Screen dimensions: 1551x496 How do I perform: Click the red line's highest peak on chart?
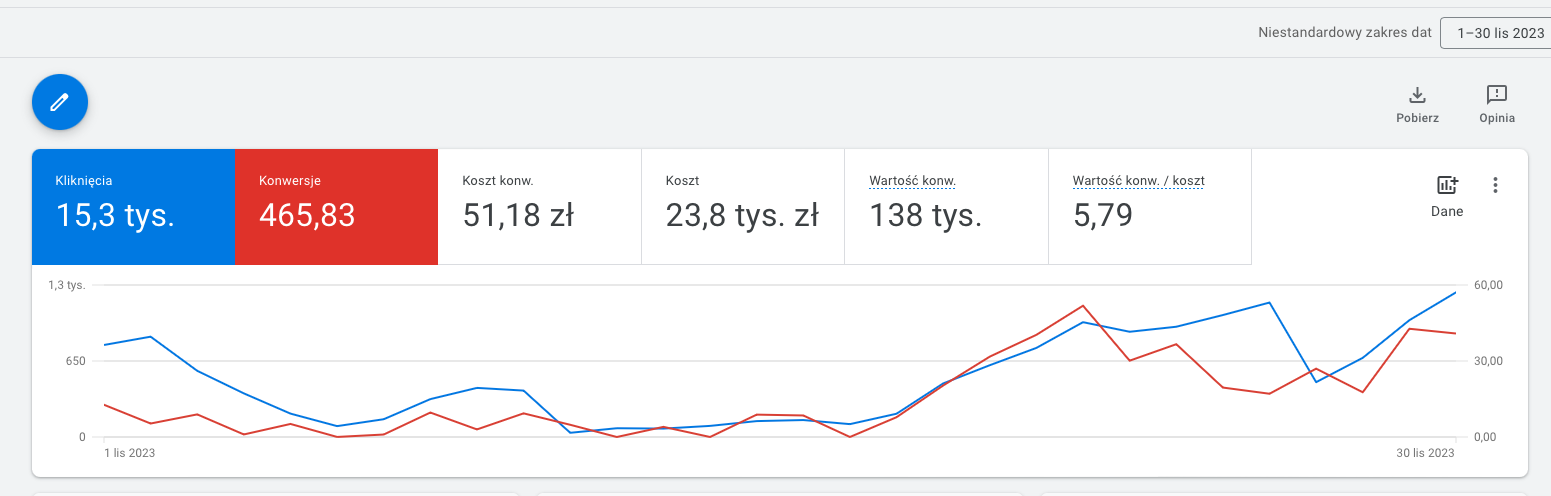pyautogui.click(x=1083, y=306)
